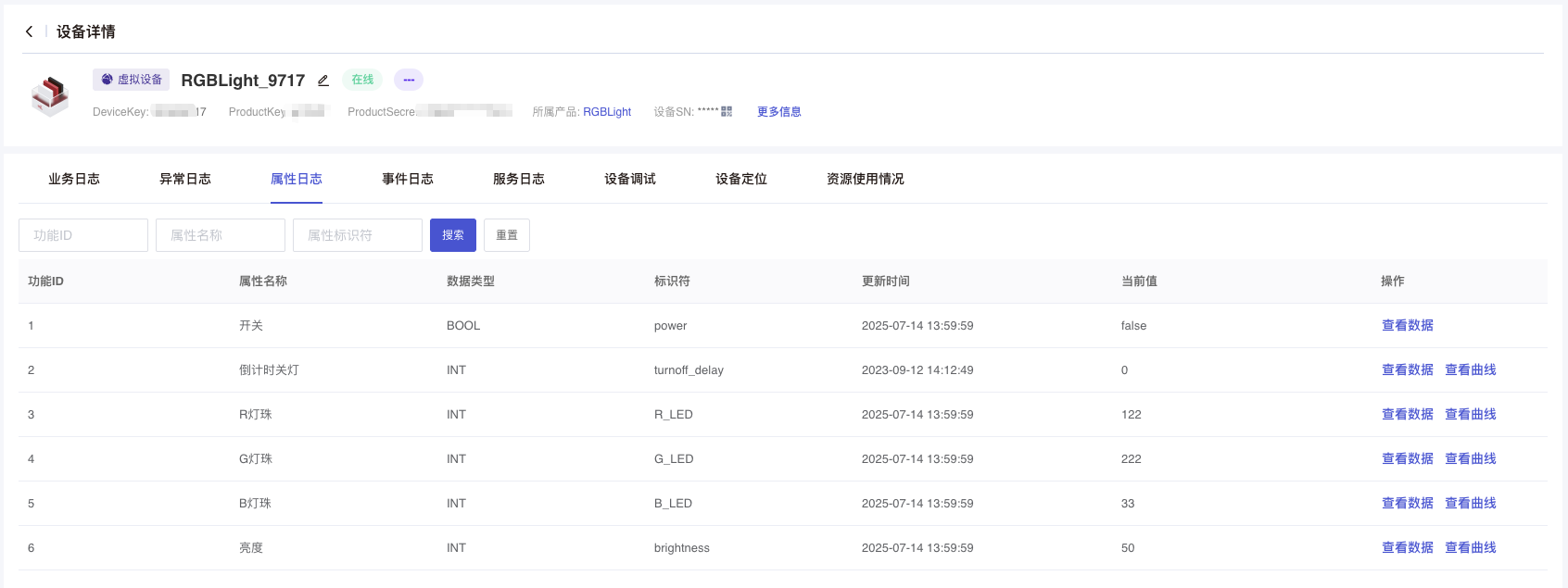Focus the 属性标识符 input field
1568x588 pixels.
pyautogui.click(x=358, y=235)
